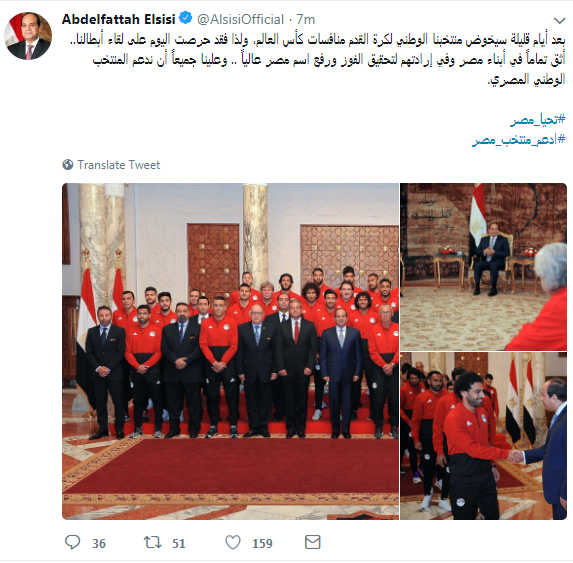Open the large team group photo
This screenshot has width=573, height=563.
pyautogui.click(x=231, y=351)
